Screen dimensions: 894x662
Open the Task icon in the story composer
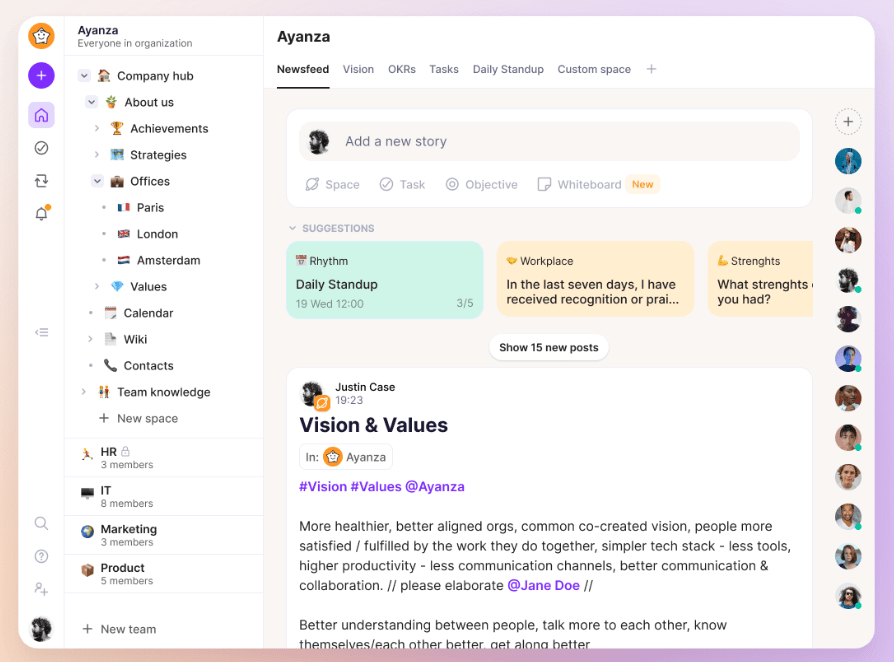click(x=388, y=184)
